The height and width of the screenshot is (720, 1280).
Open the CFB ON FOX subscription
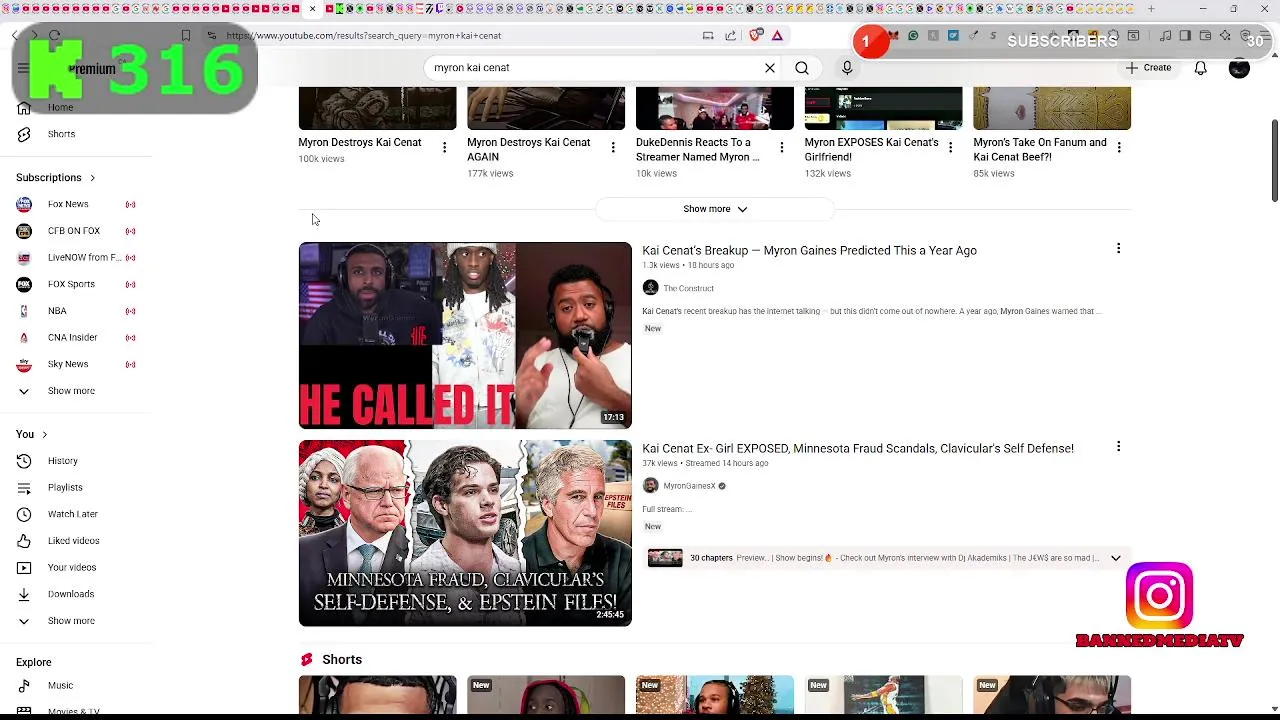point(76,231)
